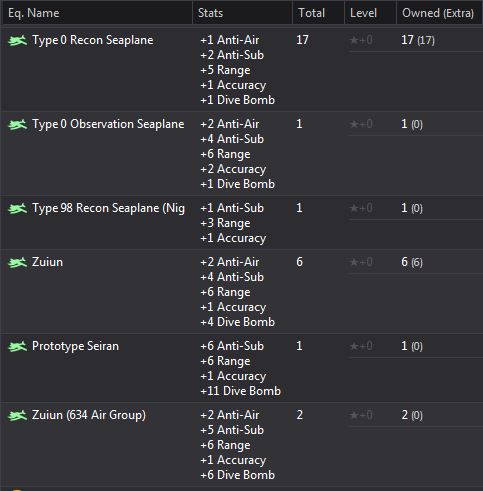Click the green seaplane icon beside Zuiun

17,263
